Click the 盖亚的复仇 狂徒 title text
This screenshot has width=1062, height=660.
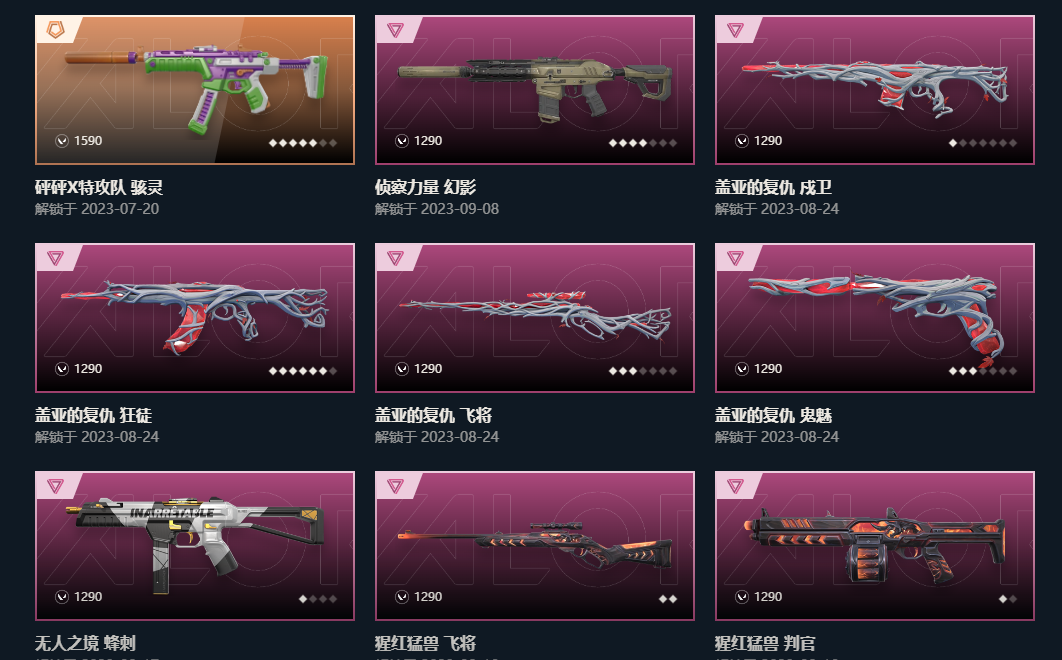point(93,415)
